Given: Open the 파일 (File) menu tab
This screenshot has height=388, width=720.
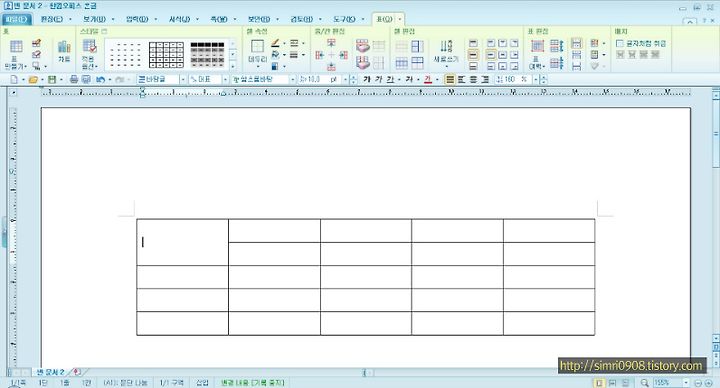Looking at the screenshot, I should point(16,19).
